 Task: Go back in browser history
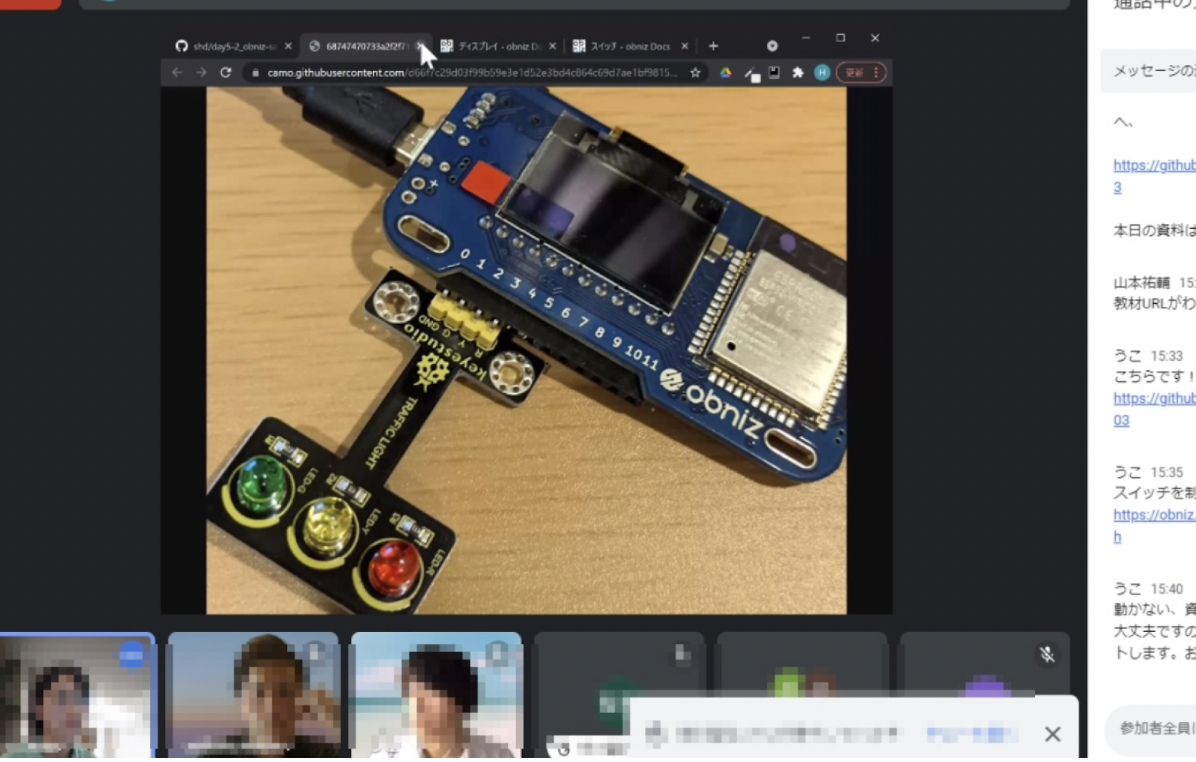tap(177, 72)
